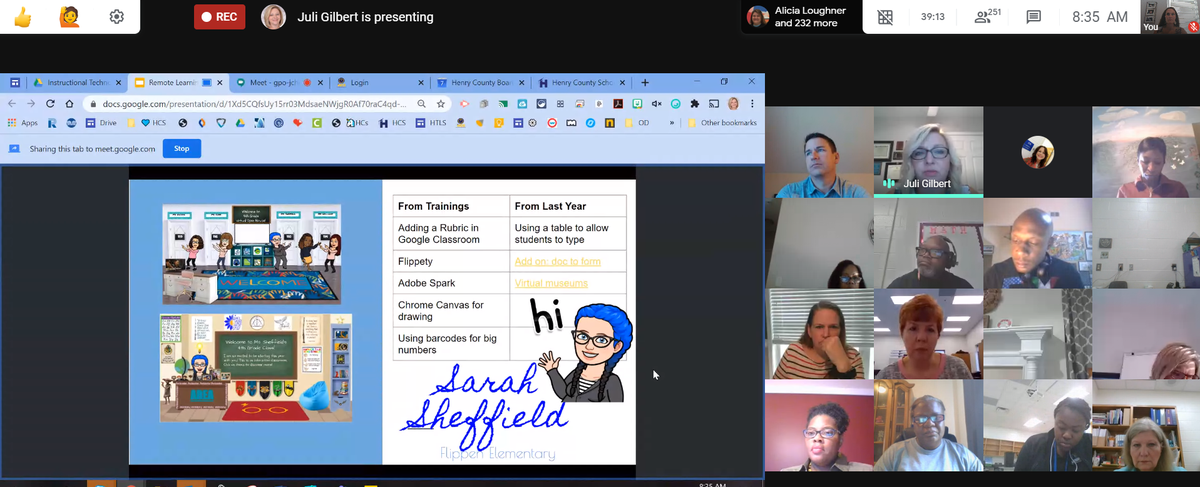Open a new browser tab with plus
Image resolution: width=1200 pixels, height=487 pixels.
coord(646,82)
